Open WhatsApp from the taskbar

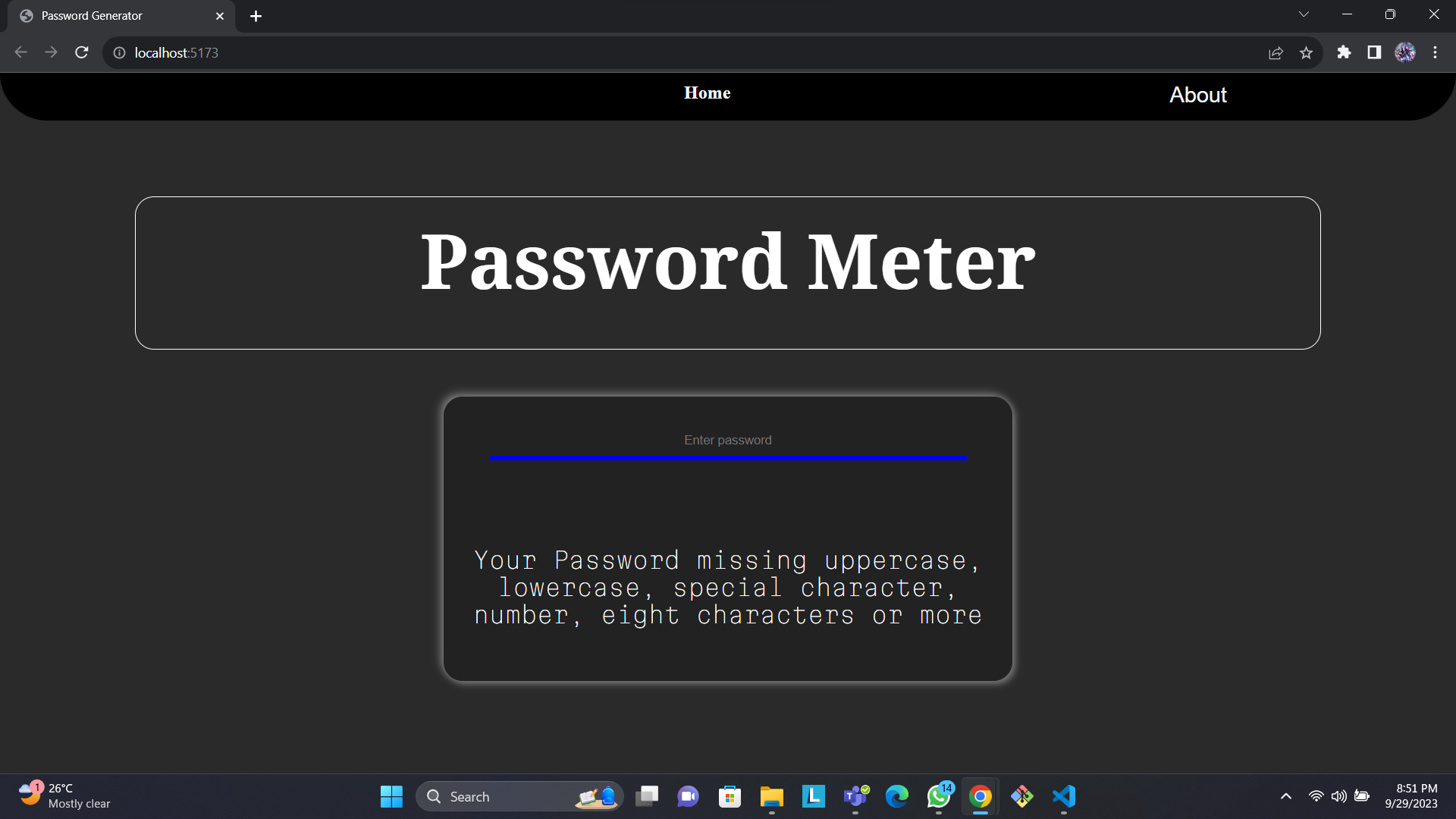[938, 796]
